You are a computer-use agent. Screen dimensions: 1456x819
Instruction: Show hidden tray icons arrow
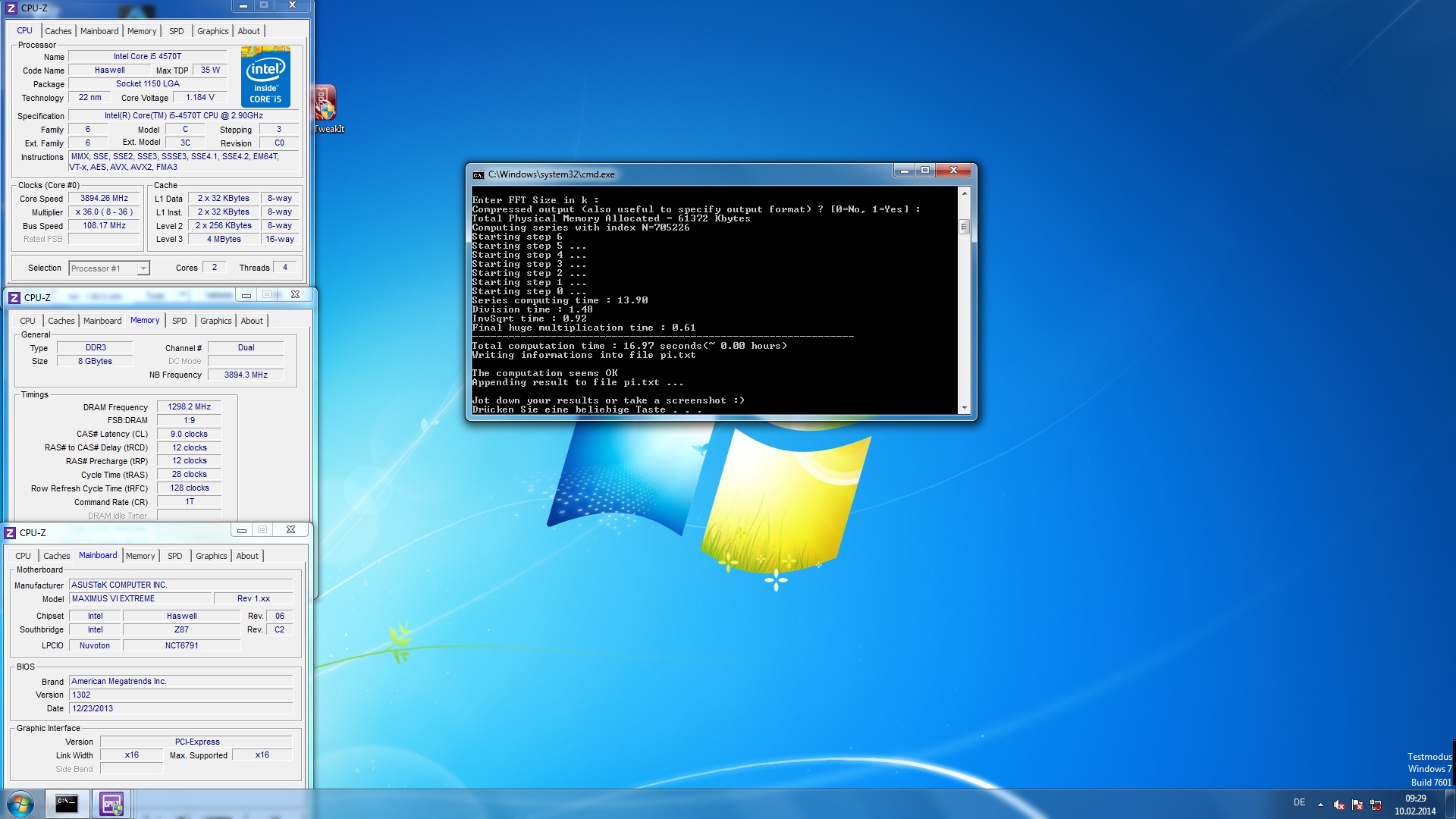[1320, 805]
